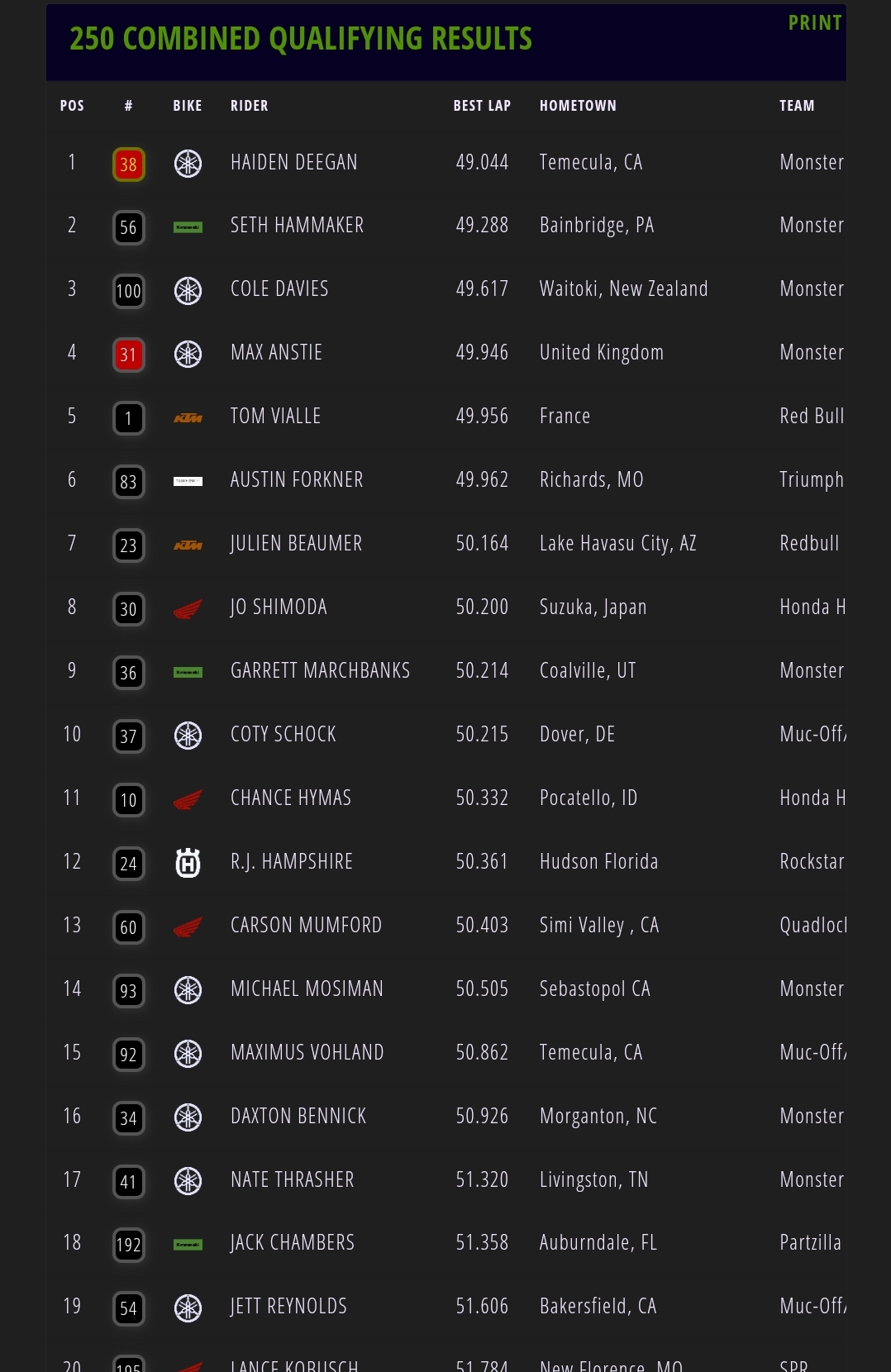Click the HOMETOWN column header
The width and height of the screenshot is (891, 1372).
pos(578,106)
